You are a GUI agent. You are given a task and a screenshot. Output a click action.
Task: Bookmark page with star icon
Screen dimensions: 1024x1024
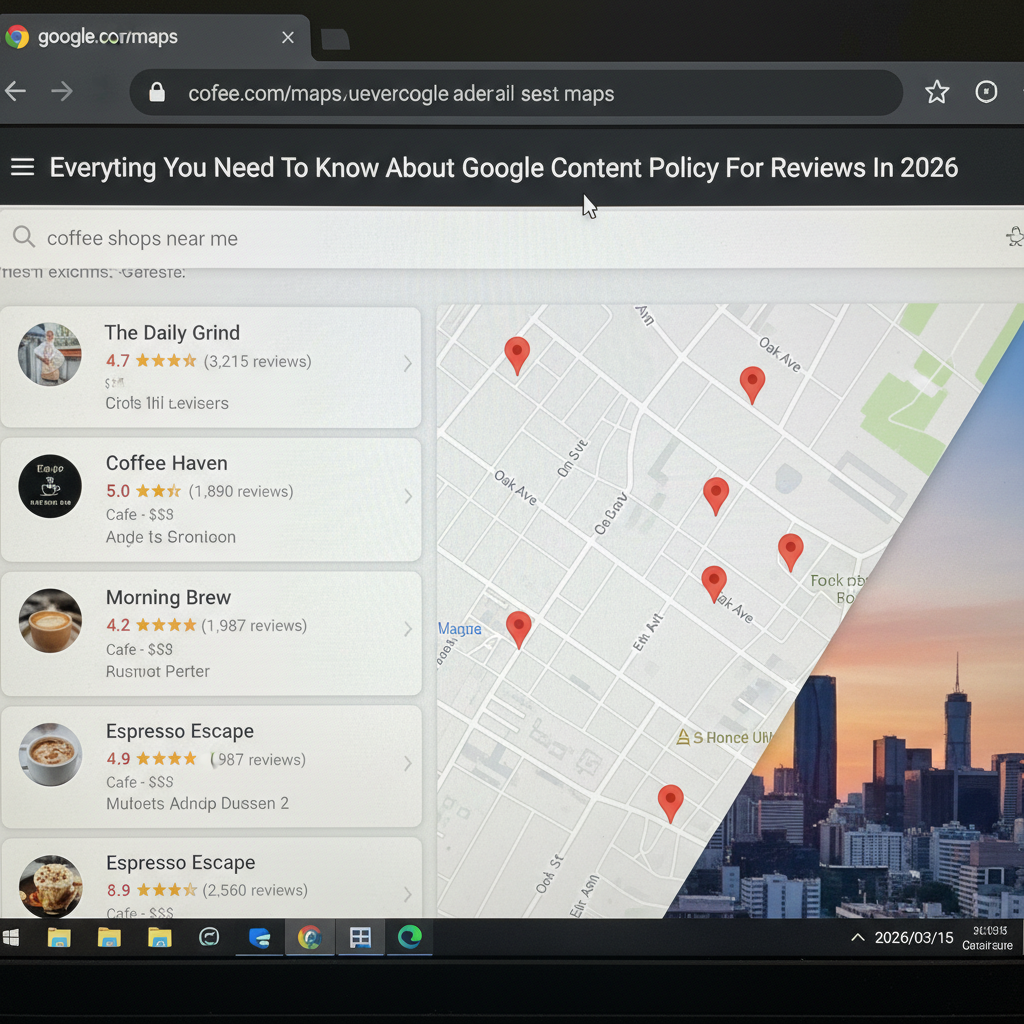tap(936, 92)
